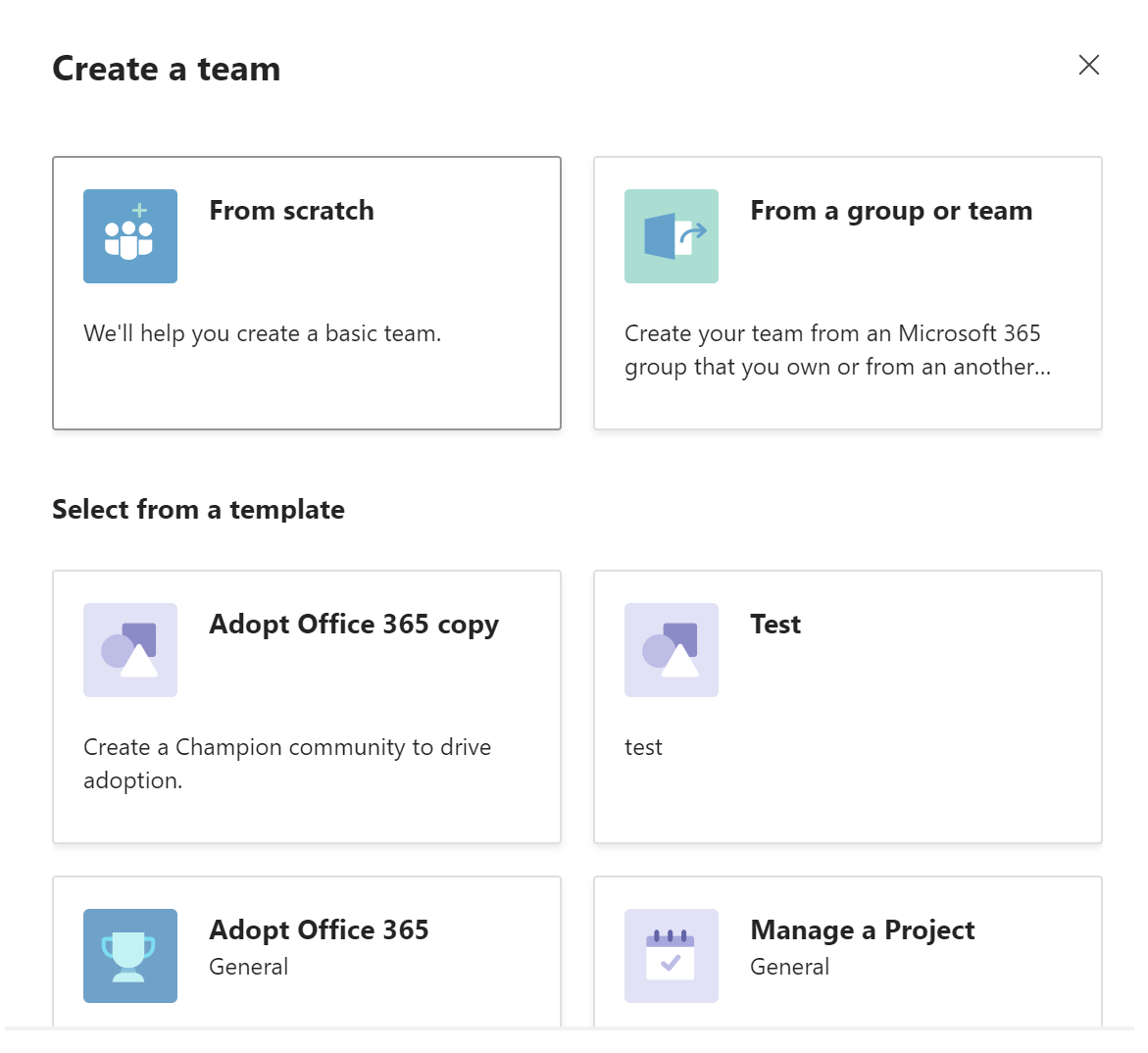Screen dimensions: 1148x1053
Task: Click "General" under Adopt Office 365
Action: pyautogui.click(x=248, y=968)
